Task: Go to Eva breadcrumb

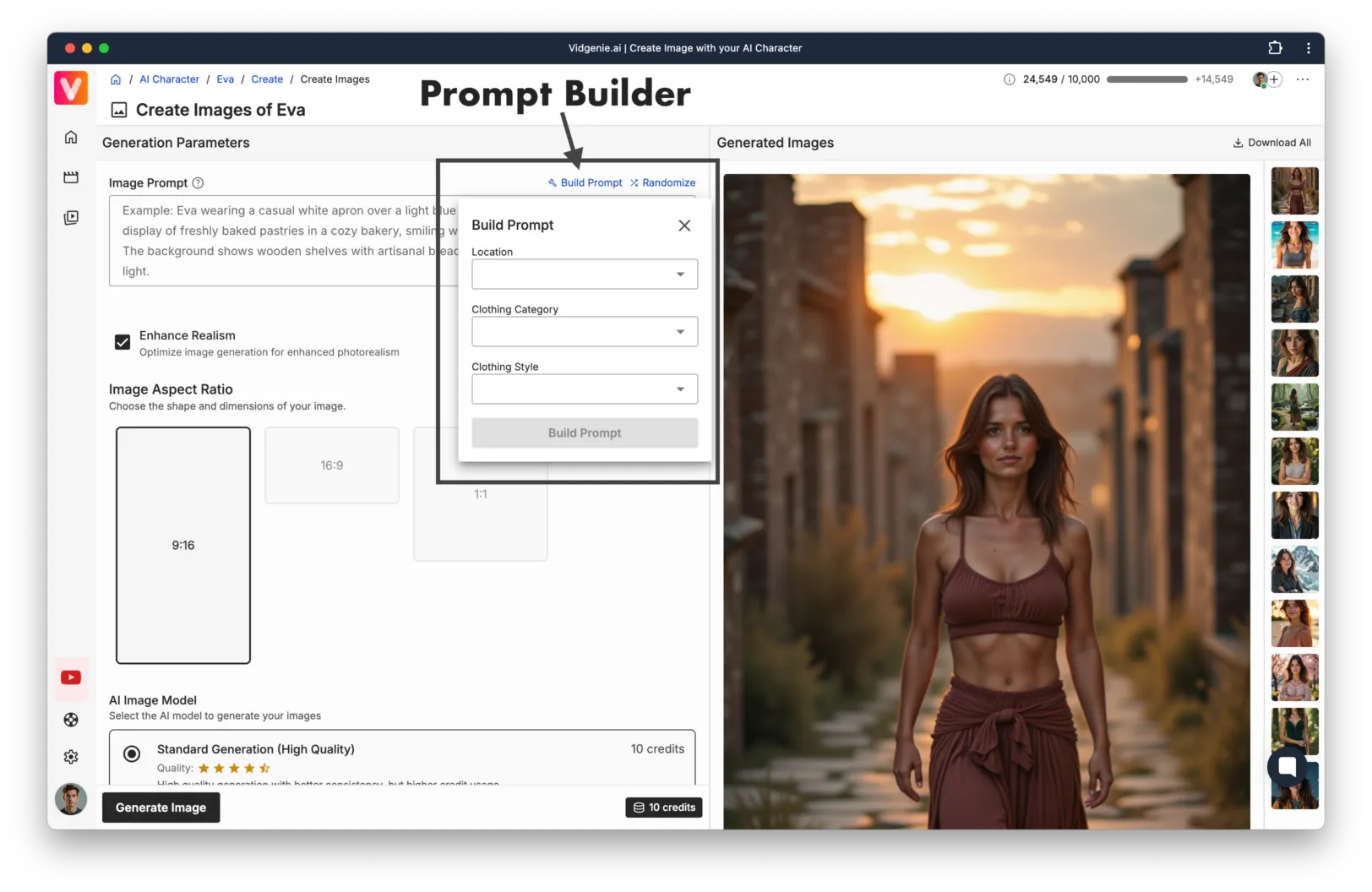Action: pos(225,79)
